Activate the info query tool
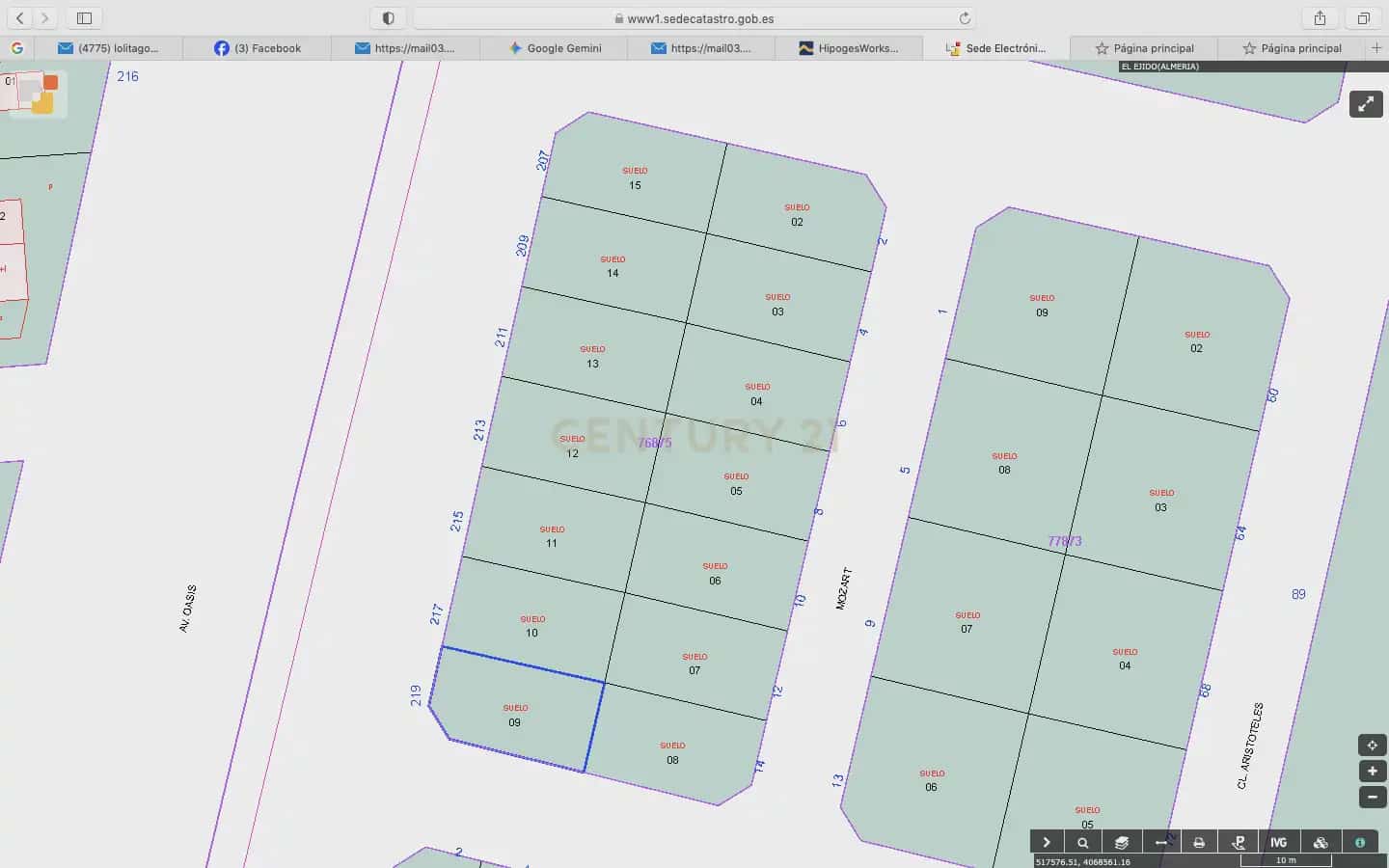1389x868 pixels. point(1360,842)
